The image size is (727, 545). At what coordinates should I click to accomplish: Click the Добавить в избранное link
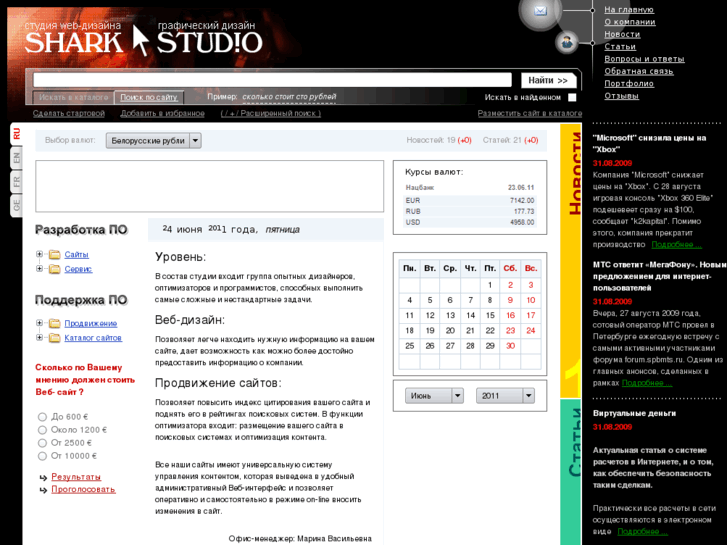click(x=162, y=113)
